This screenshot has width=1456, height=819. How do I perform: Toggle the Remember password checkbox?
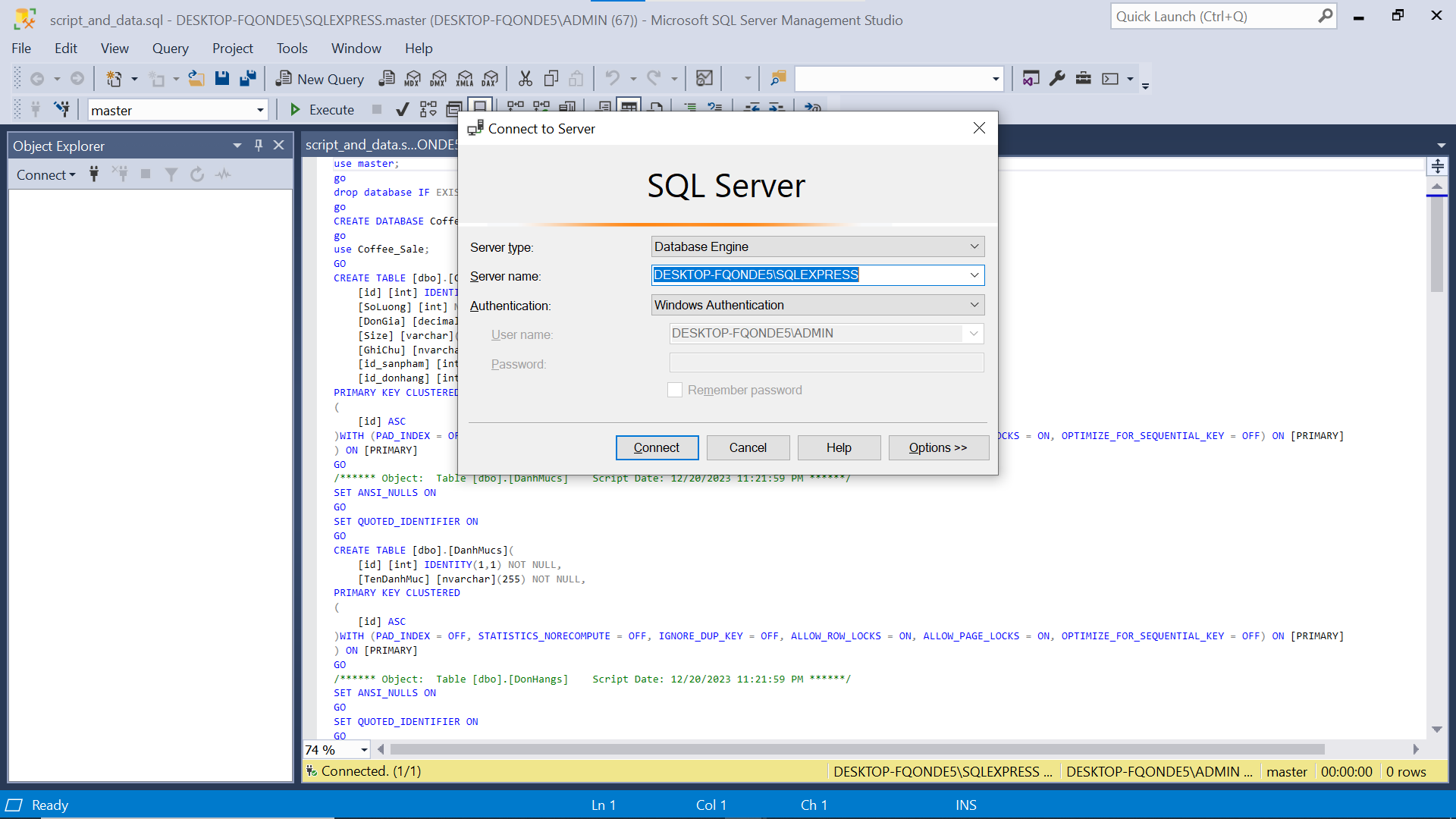click(675, 390)
